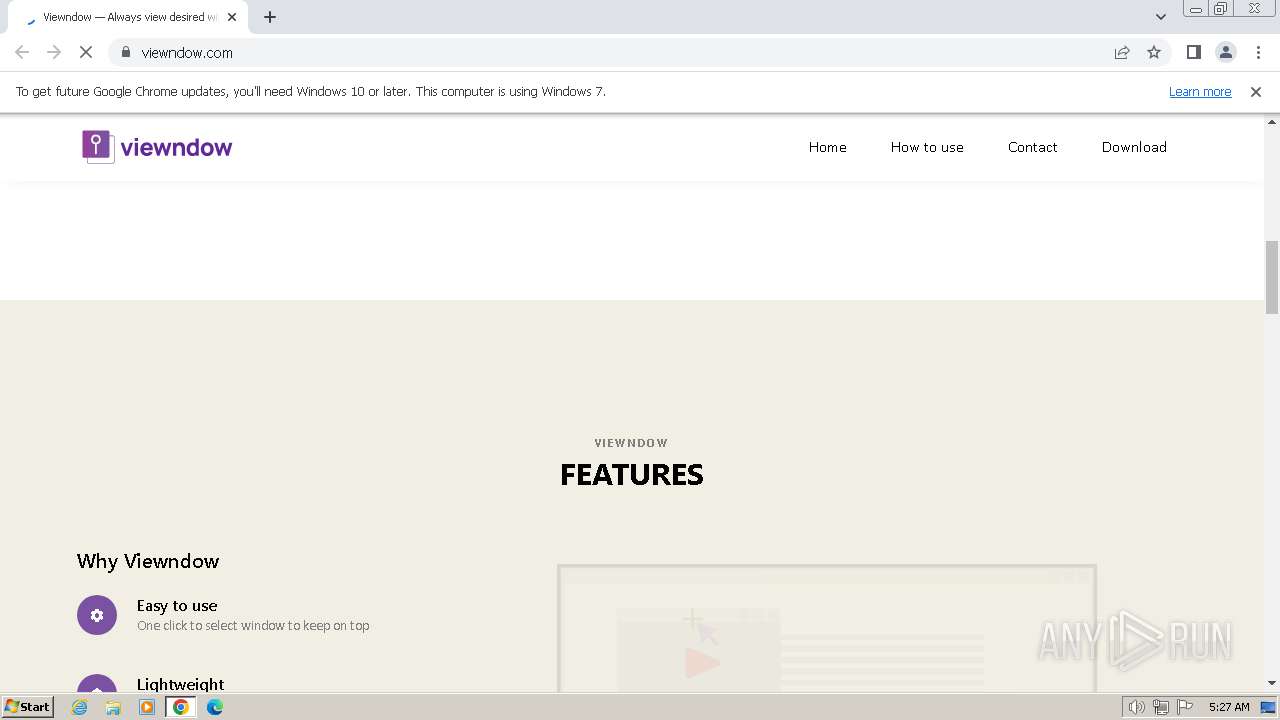Bookmark this tab with star

[x=1154, y=52]
